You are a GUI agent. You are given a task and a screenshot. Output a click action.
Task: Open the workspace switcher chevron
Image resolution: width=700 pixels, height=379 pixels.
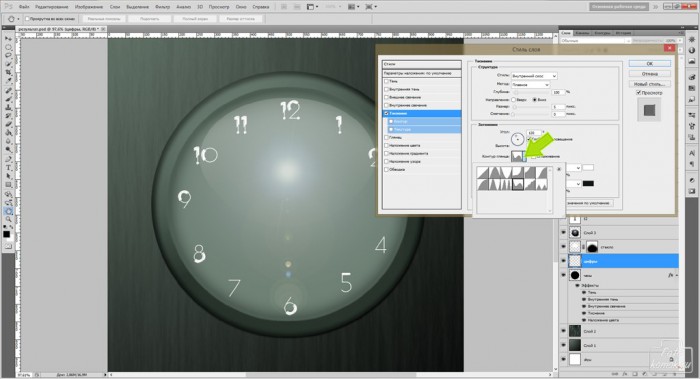pos(656,7)
